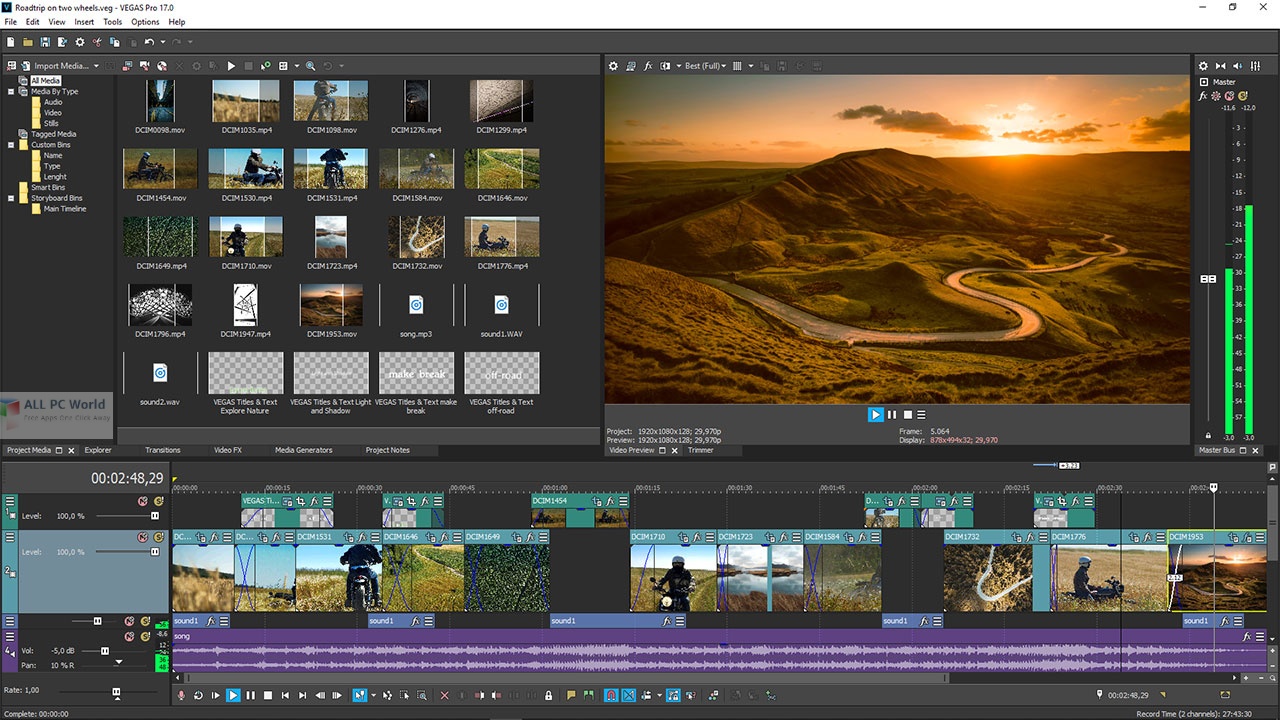Open the Best (Full) preview quality dropdown
The width and height of the screenshot is (1280, 720).
coord(703,65)
